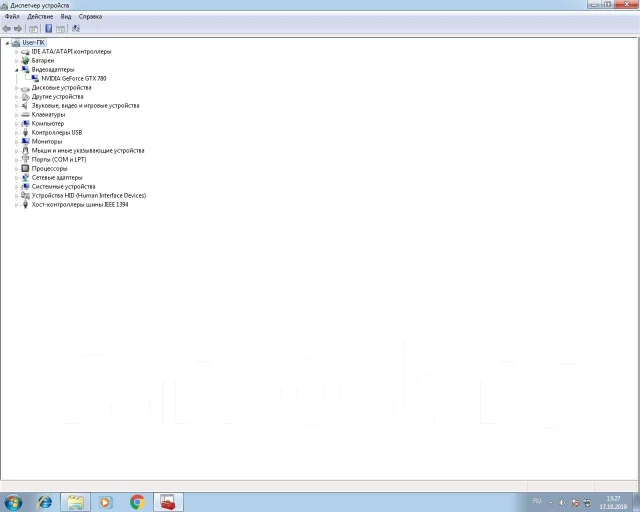
Task: Click the Батареи battery icon
Action: [x=25, y=60]
